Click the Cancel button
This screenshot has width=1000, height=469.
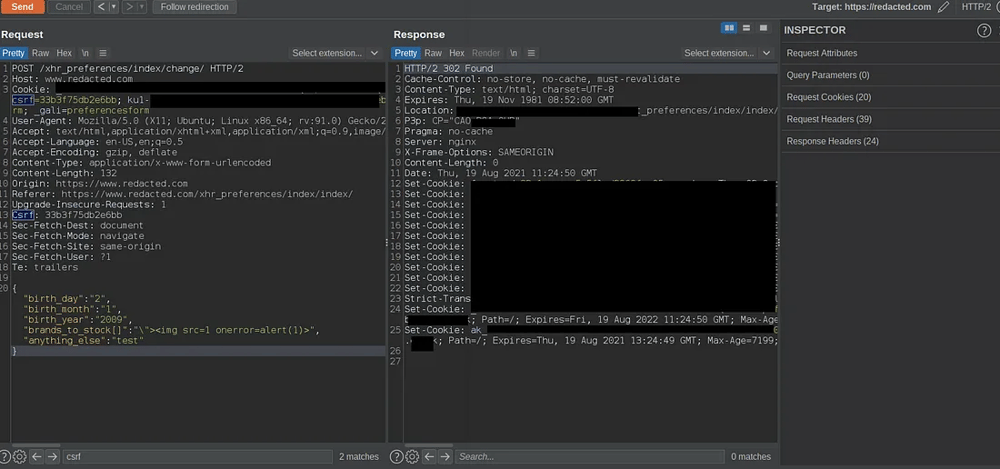[69, 7]
